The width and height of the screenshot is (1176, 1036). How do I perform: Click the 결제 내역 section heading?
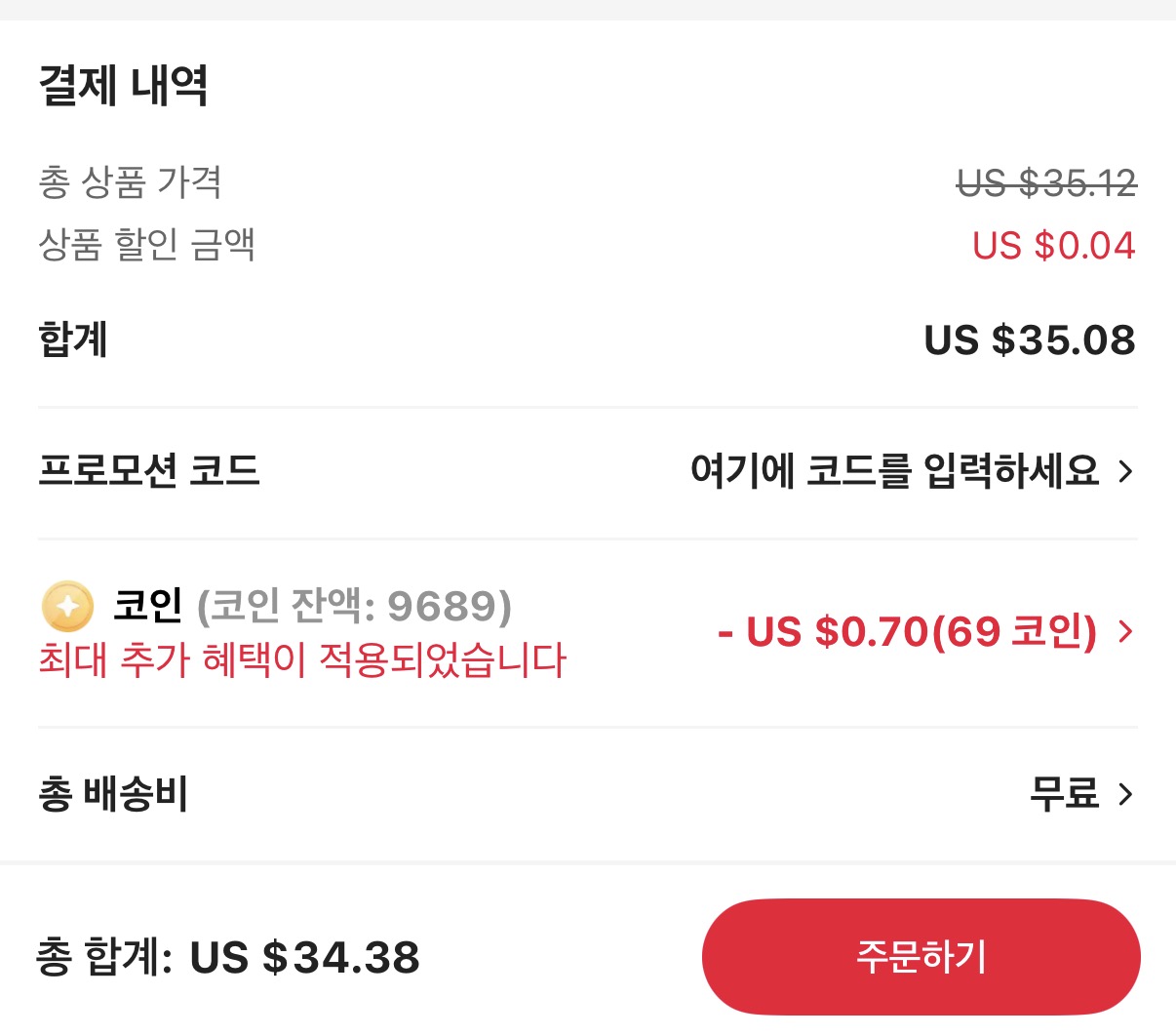pos(123,86)
